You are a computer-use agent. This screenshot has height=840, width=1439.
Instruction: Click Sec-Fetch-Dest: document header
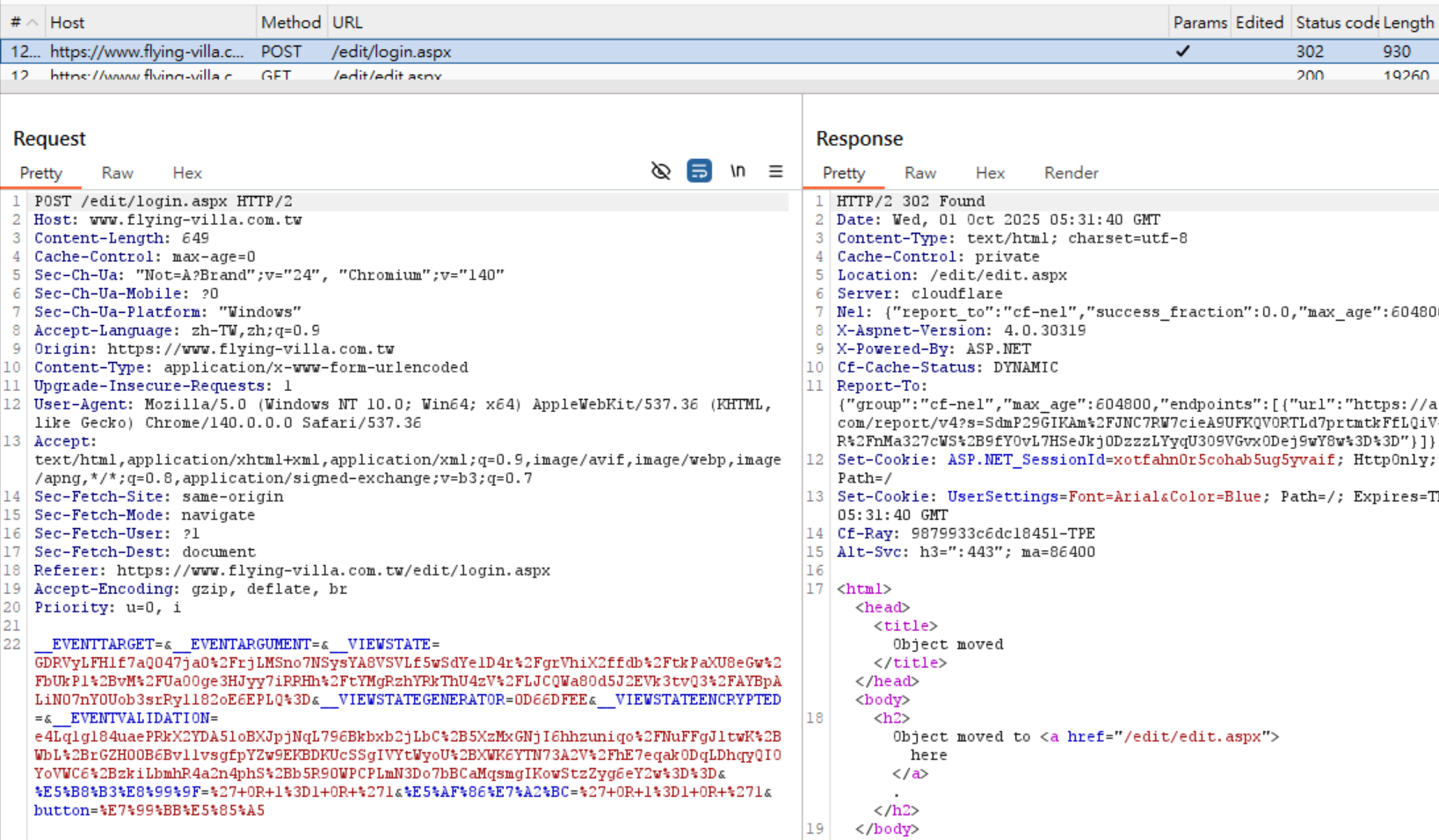click(145, 552)
